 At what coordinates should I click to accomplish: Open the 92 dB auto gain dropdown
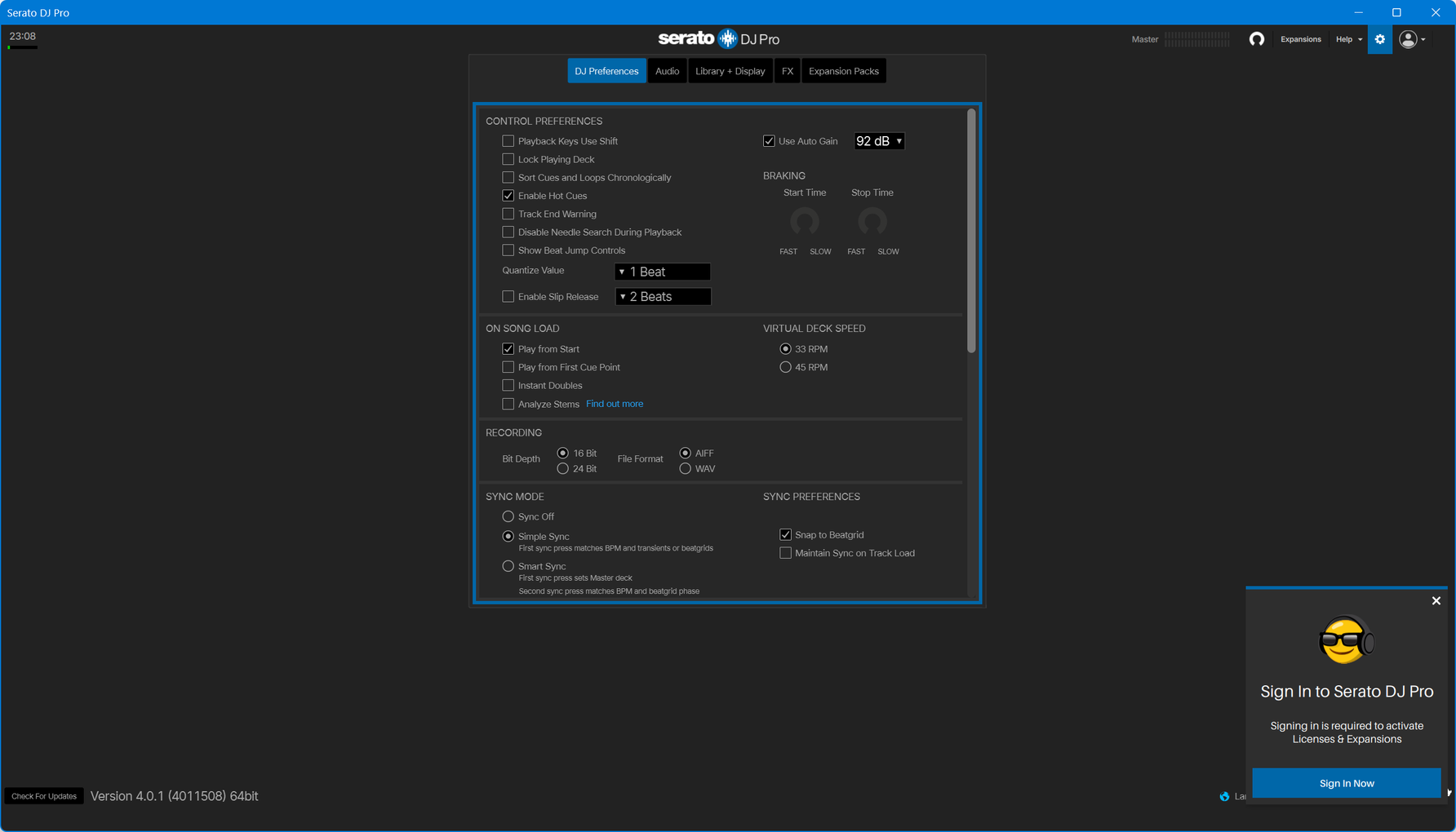point(878,141)
